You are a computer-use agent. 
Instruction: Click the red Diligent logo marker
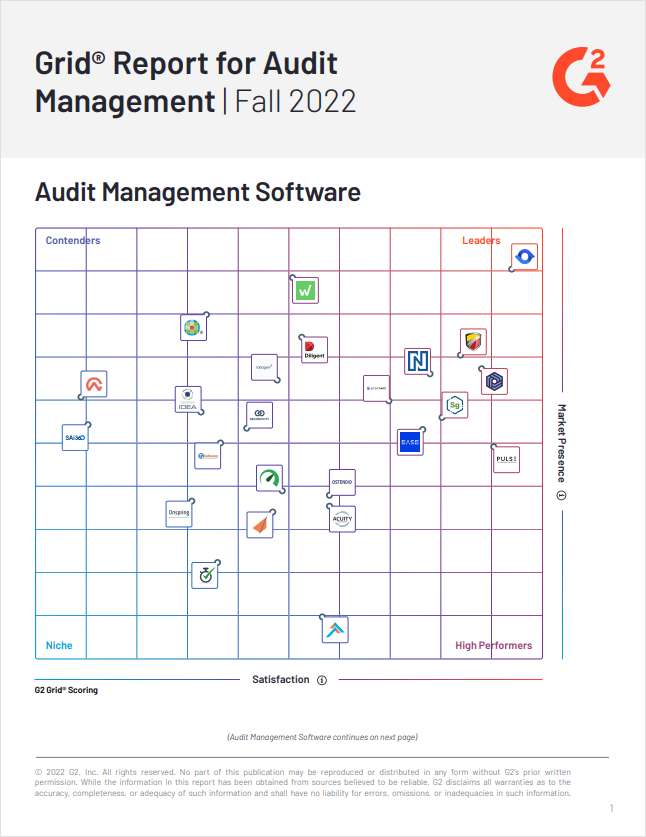(x=314, y=350)
